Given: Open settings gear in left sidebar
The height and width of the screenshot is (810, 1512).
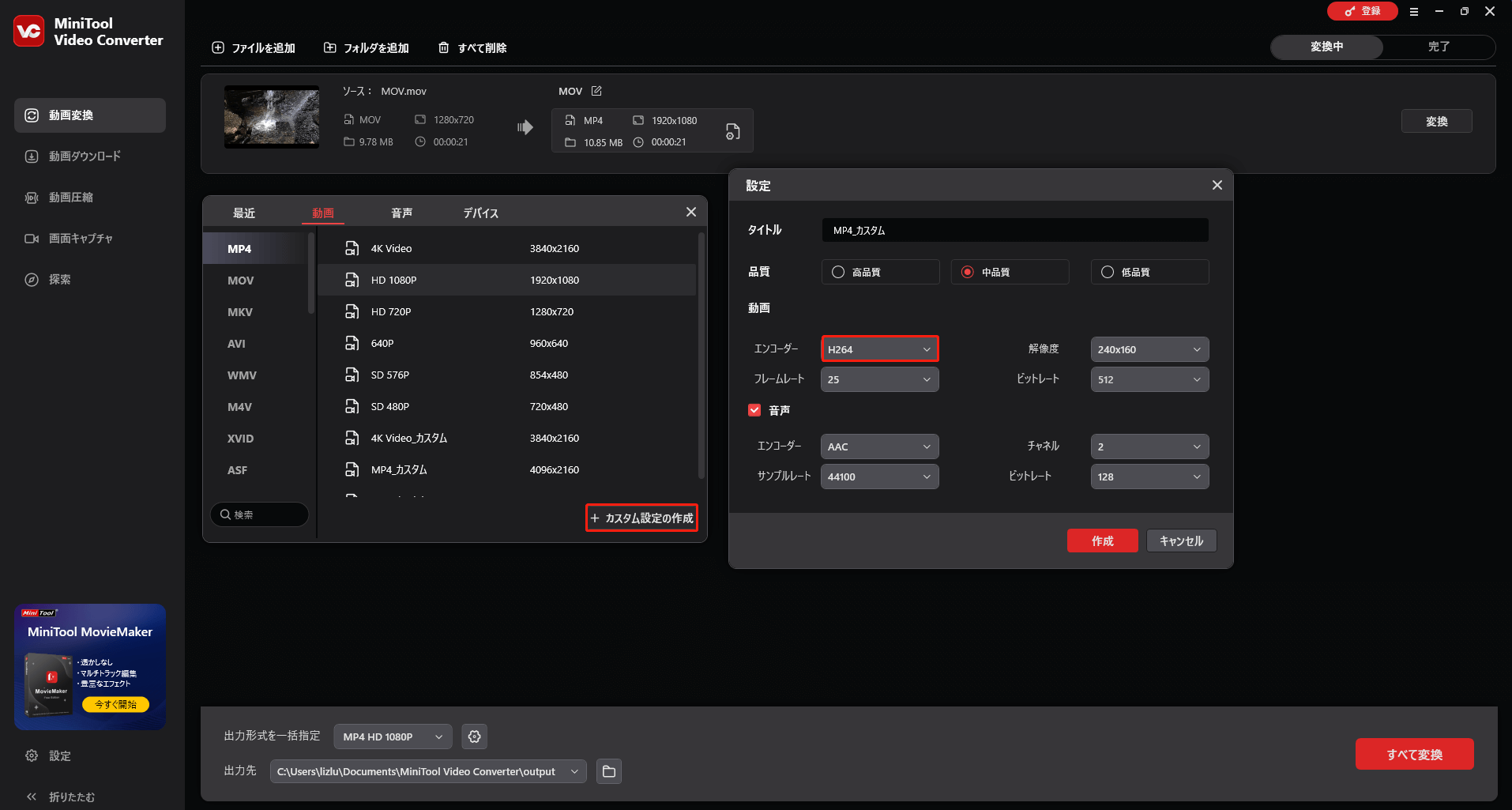Looking at the screenshot, I should [x=32, y=755].
